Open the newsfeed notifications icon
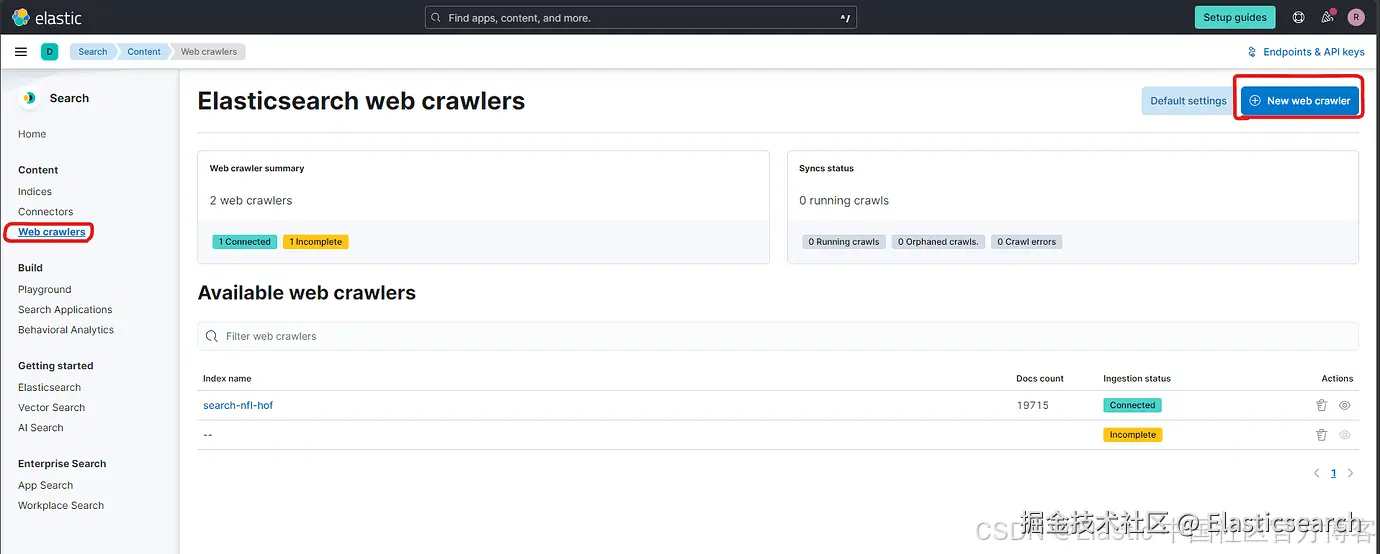 [1327, 17]
